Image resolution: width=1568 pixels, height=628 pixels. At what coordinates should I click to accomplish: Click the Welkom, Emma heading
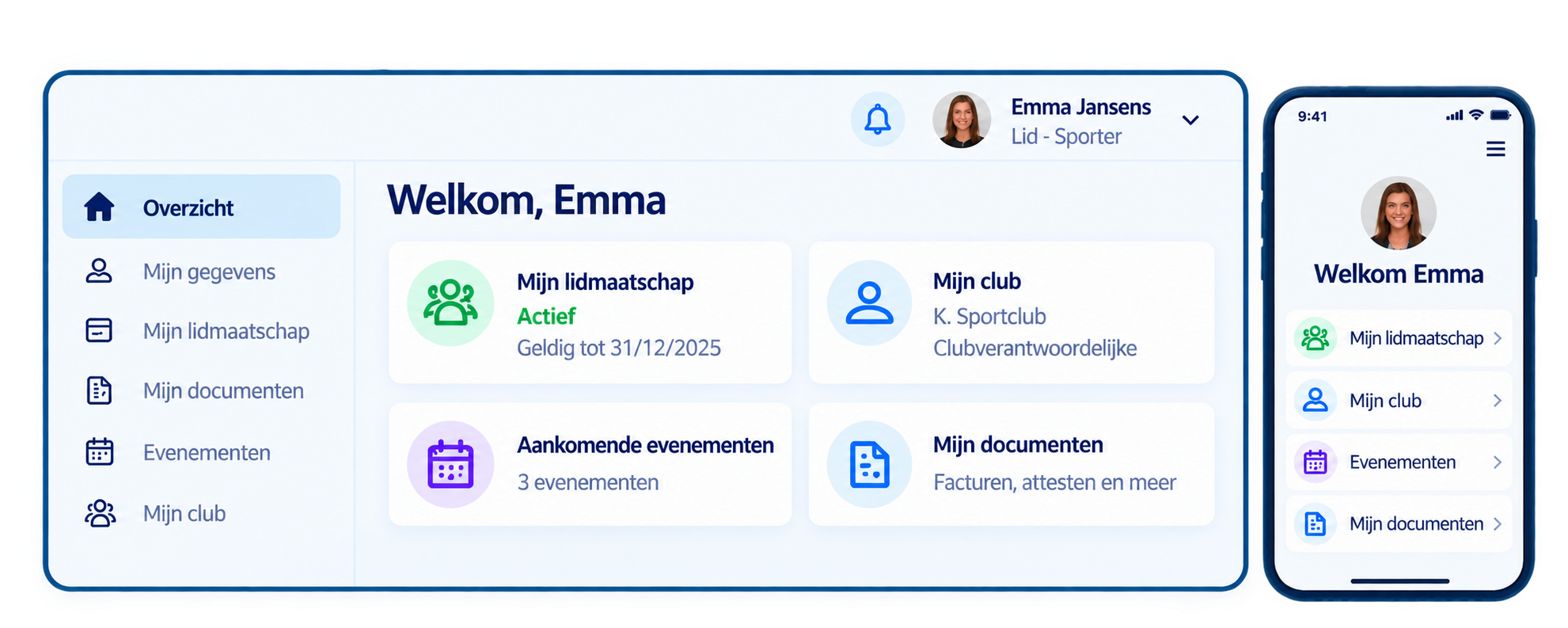pyautogui.click(x=526, y=200)
